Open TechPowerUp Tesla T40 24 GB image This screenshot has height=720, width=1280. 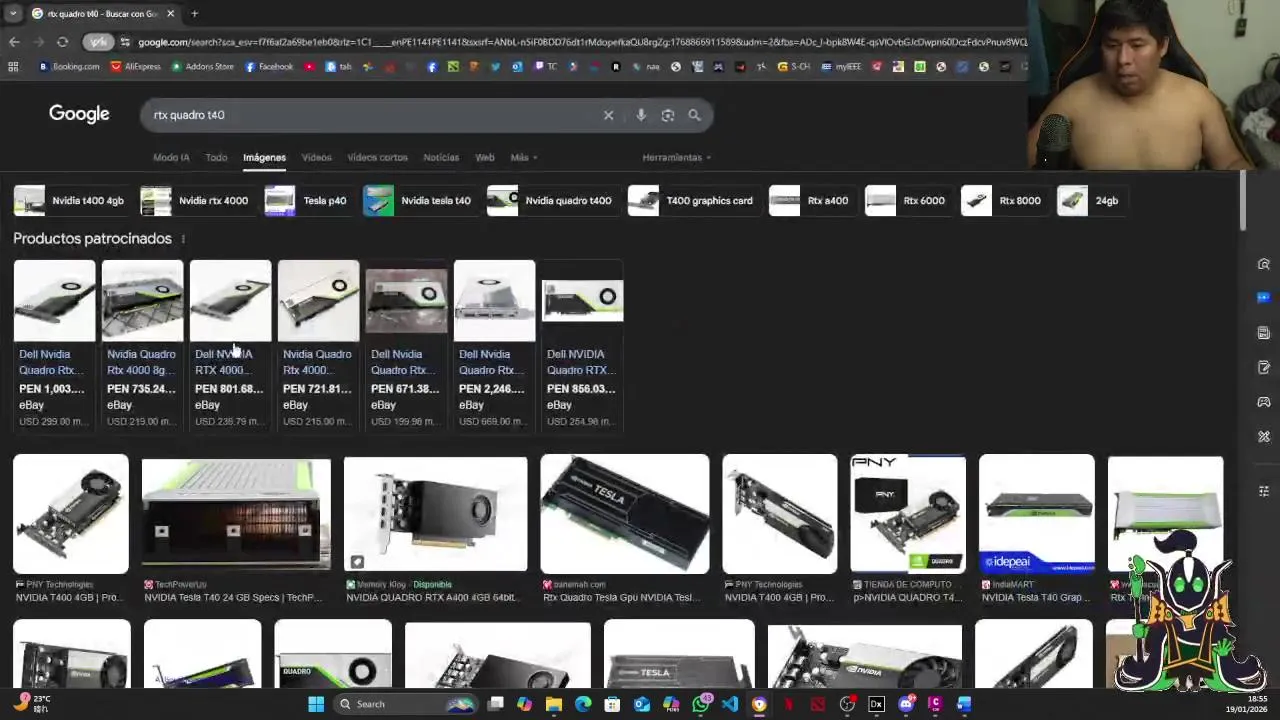pyautogui.click(x=236, y=515)
